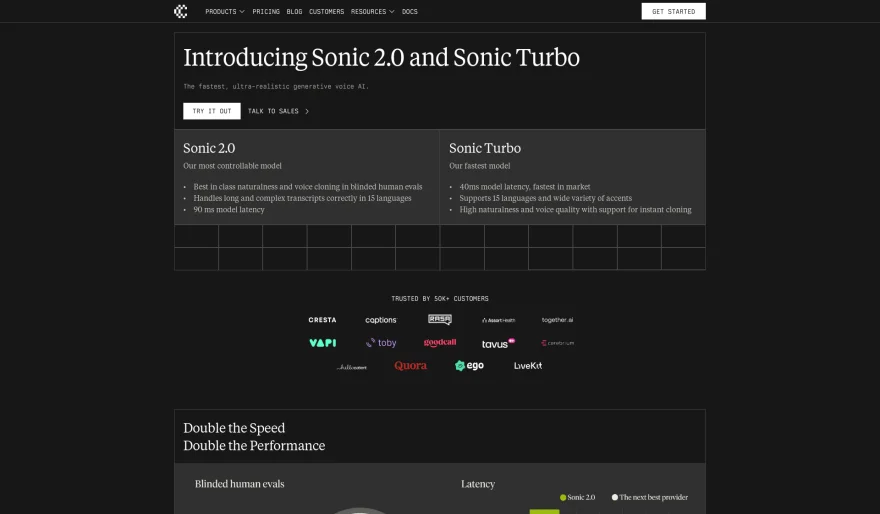The image size is (880, 514).
Task: Click Our fastest model subtitle
Action: 479,166
